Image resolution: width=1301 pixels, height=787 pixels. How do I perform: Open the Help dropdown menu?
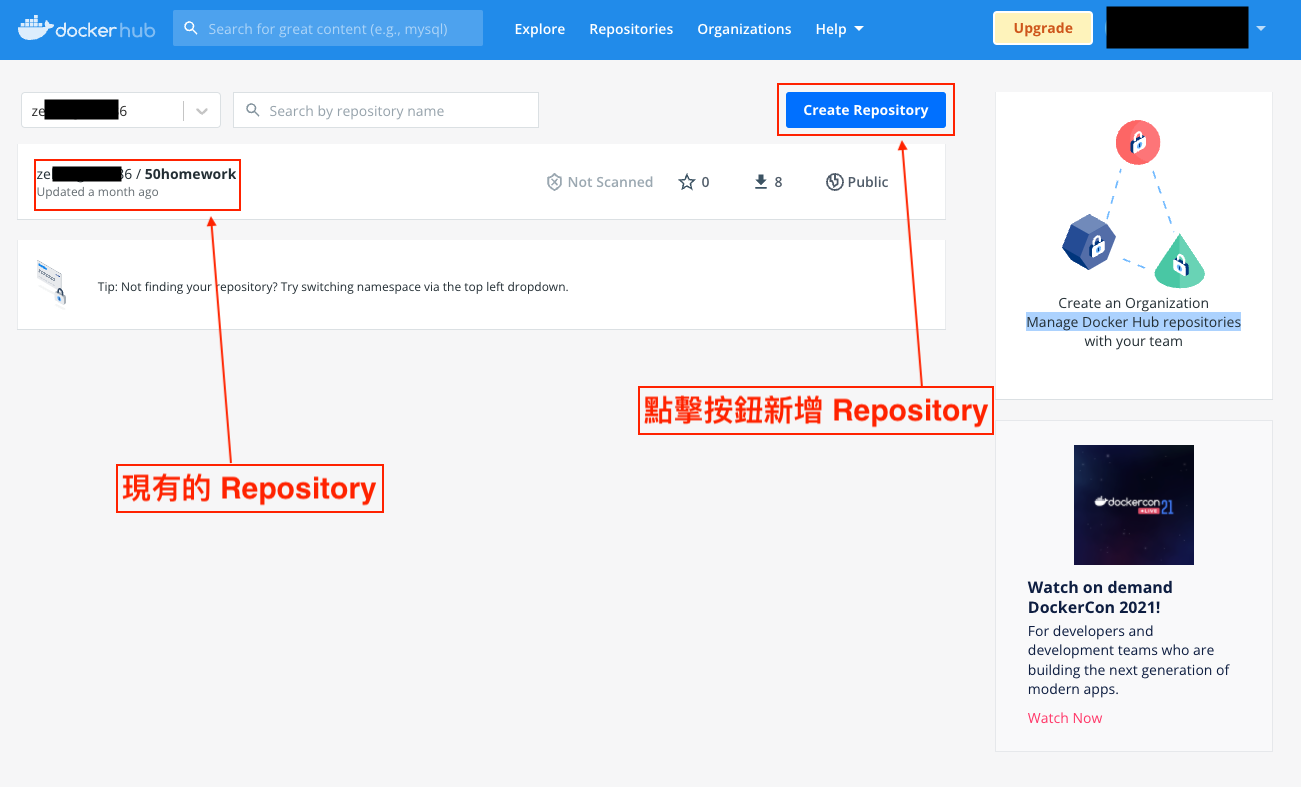point(839,29)
